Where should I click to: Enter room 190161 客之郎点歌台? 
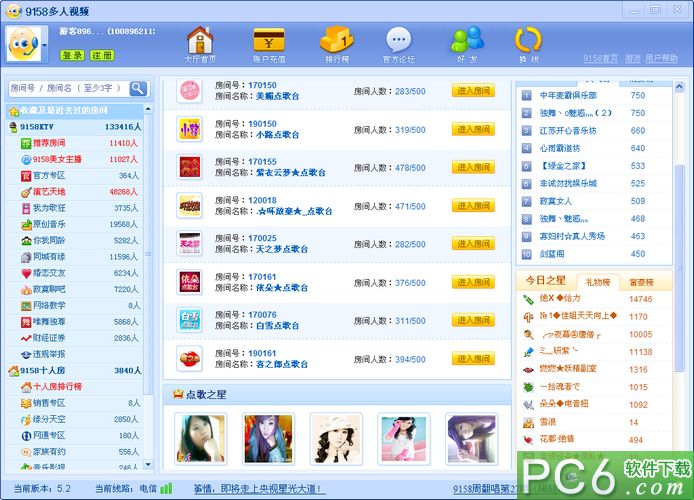pyautogui.click(x=473, y=359)
